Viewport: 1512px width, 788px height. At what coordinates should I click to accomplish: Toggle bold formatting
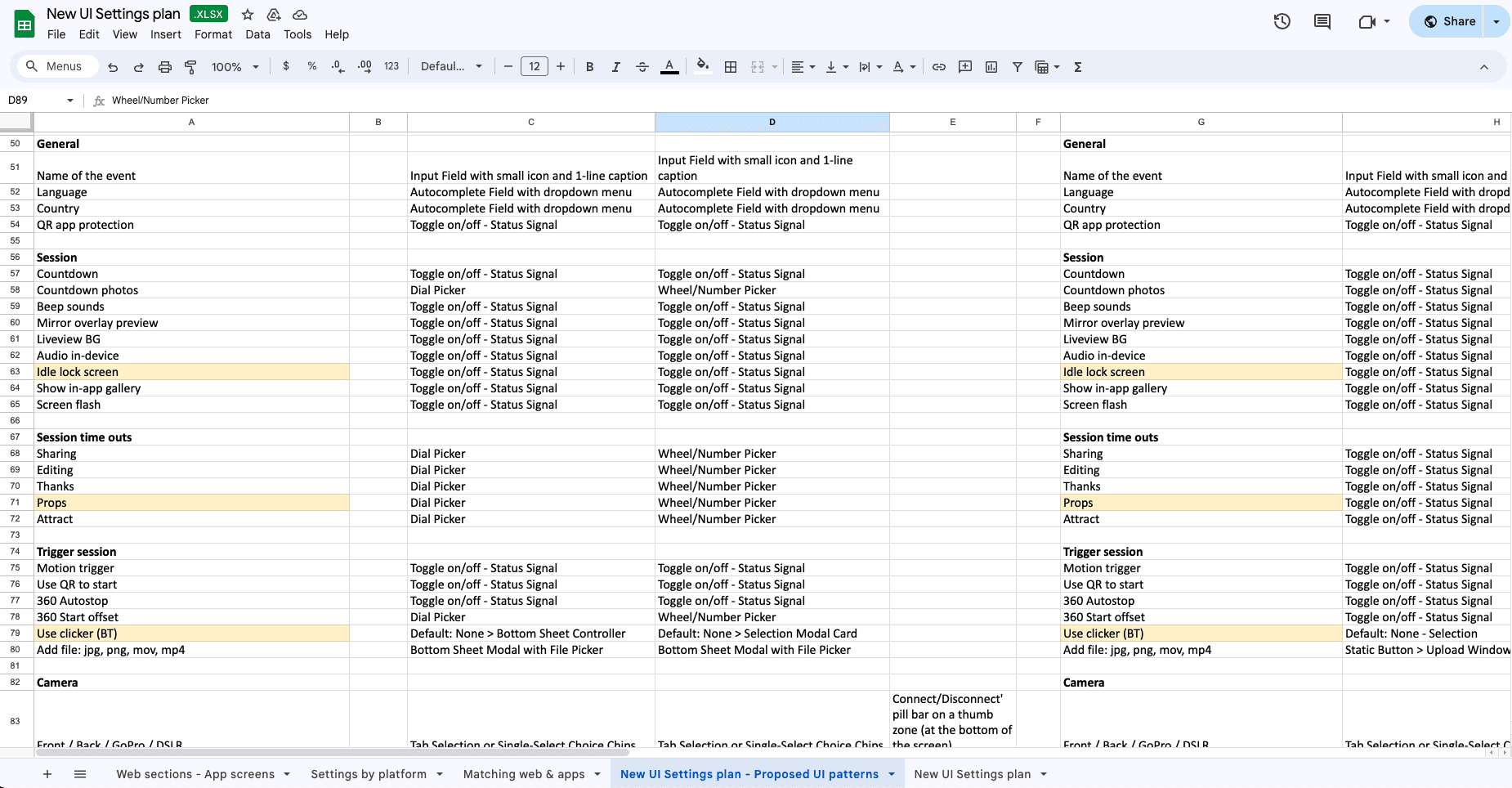[x=590, y=67]
